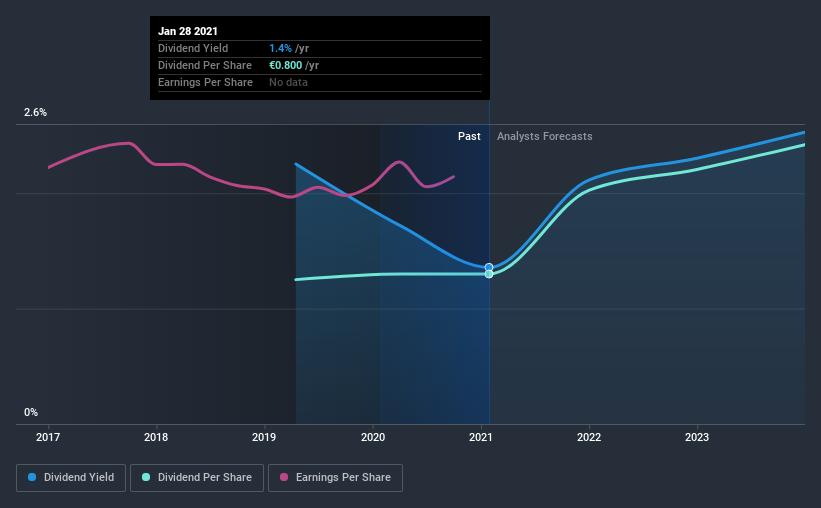
Task: Click the teal Dividend Per Share legend dot
Action: click(x=146, y=477)
